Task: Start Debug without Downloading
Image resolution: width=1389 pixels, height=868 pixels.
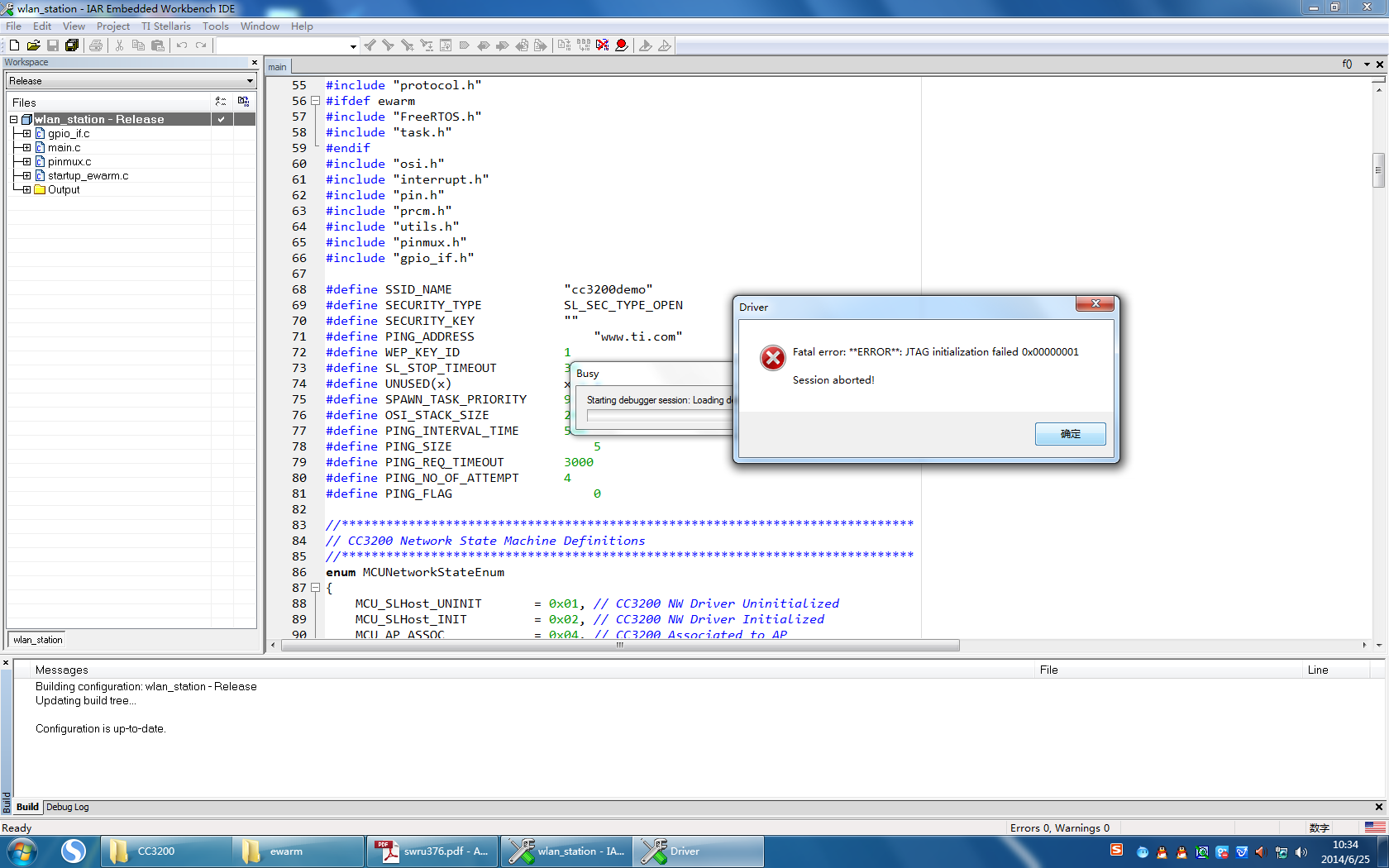Action: 665,45
